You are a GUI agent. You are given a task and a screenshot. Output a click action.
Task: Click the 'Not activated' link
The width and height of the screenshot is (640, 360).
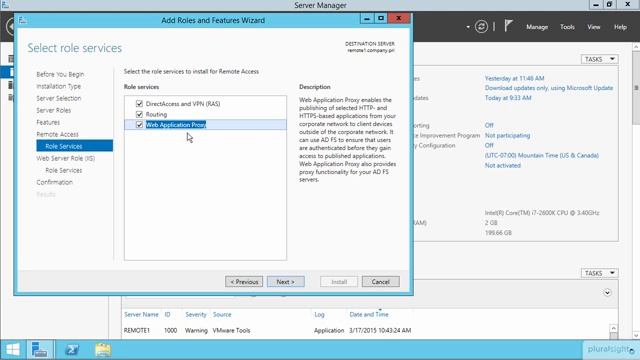(503, 166)
